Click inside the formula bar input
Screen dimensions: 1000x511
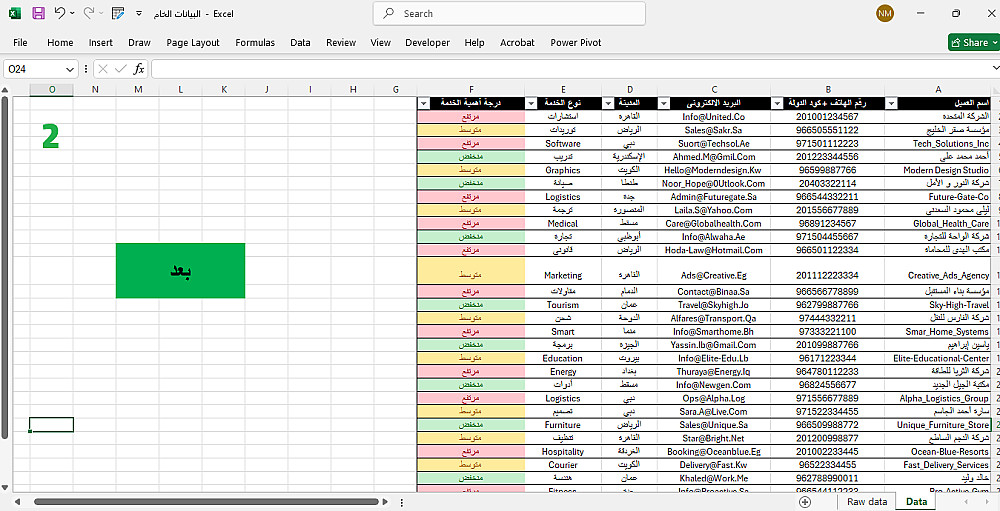tap(571, 69)
